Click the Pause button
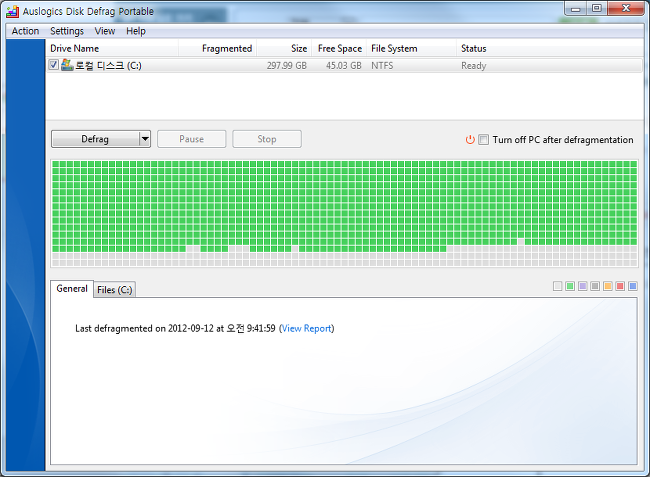This screenshot has width=650, height=477. point(192,139)
